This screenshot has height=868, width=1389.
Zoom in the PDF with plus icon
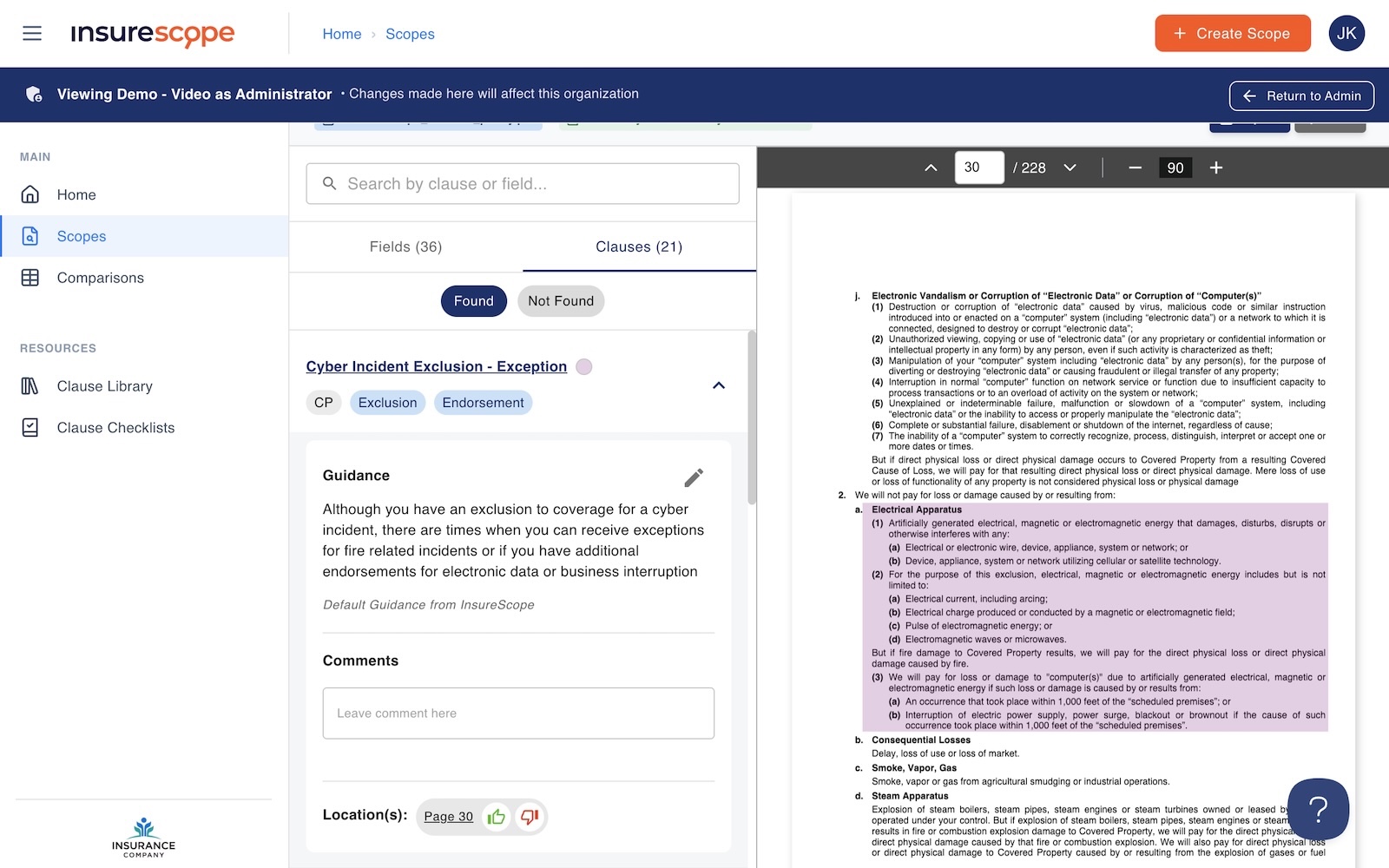1215,168
